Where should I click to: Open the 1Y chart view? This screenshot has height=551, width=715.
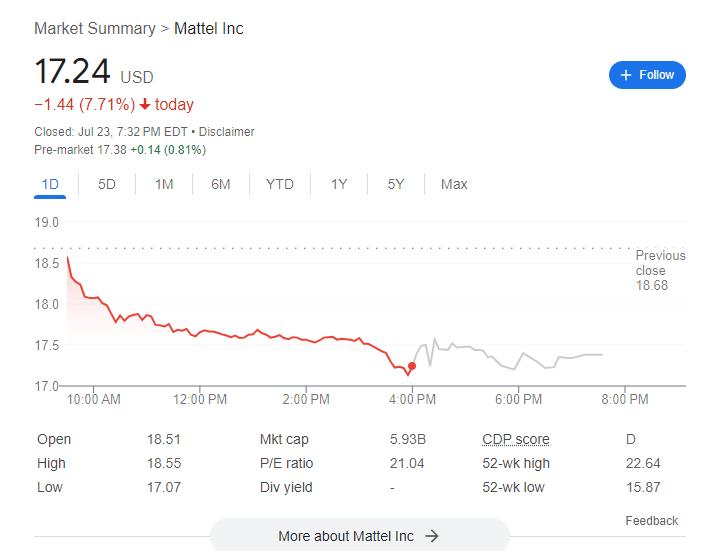pyautogui.click(x=339, y=184)
